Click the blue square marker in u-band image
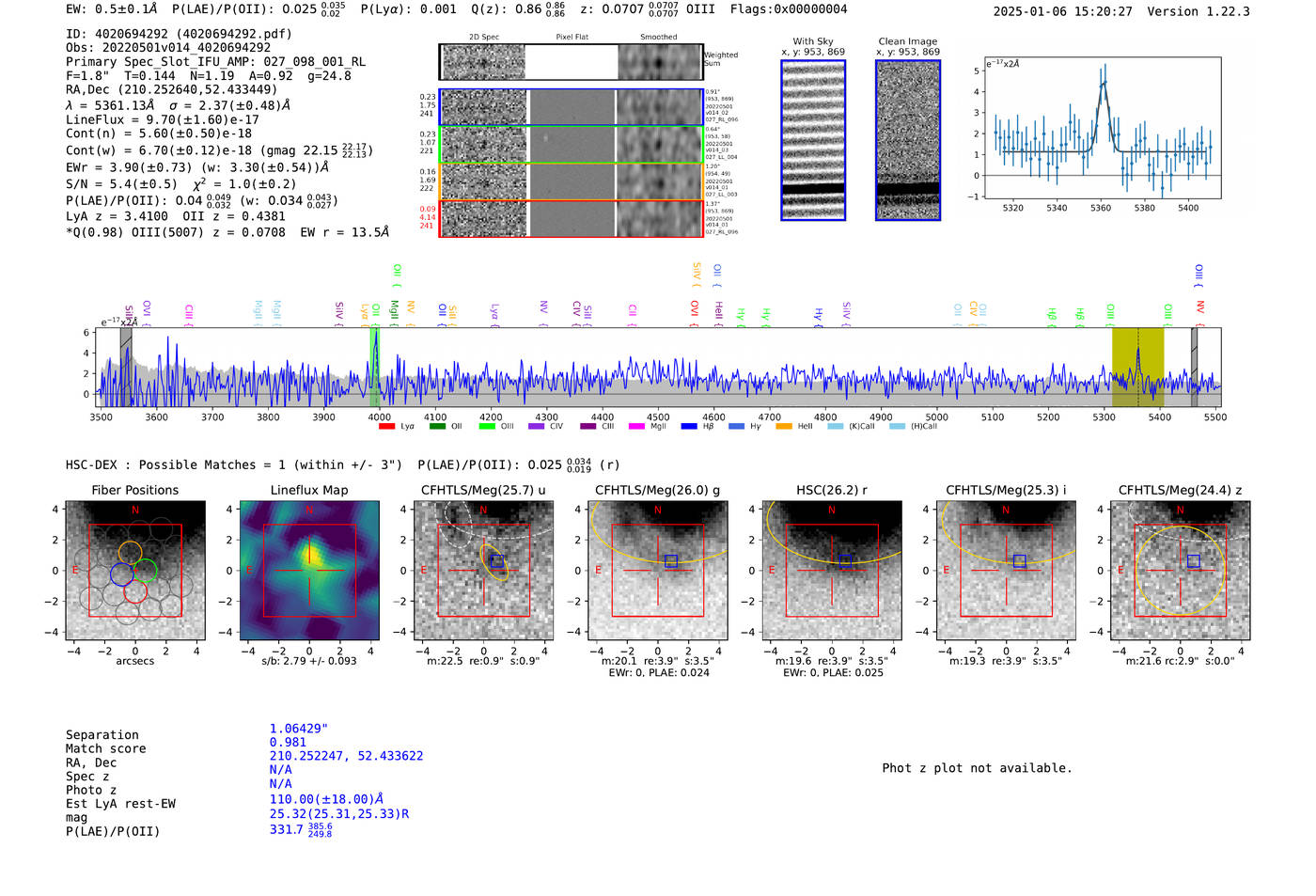Screen dimensions: 1316x896 coord(497,561)
